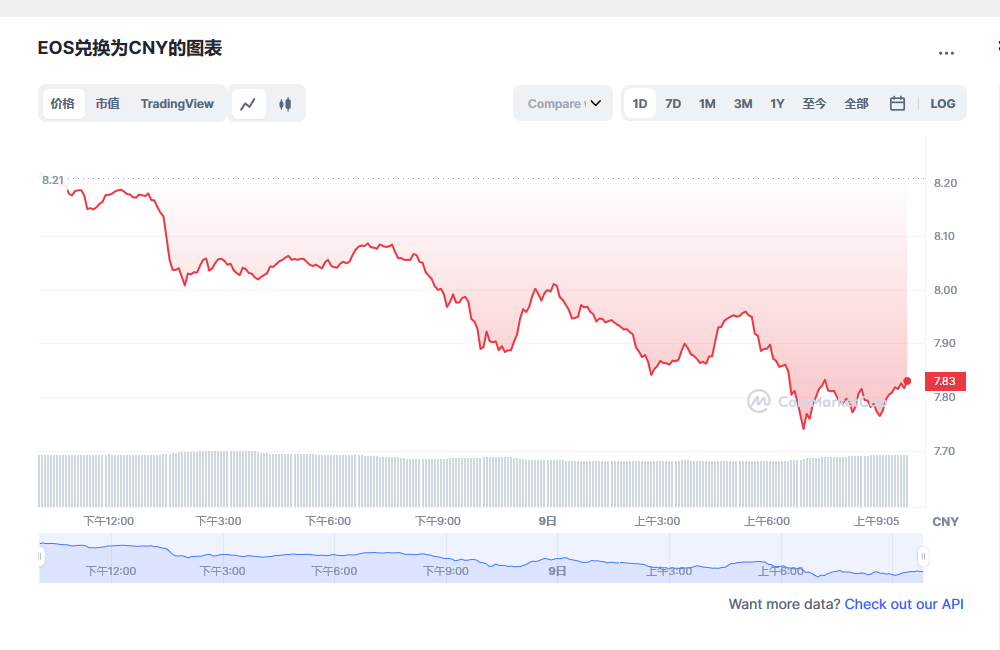Select the 1D time range button
Viewport: 1000px width, 650px height.
(639, 103)
